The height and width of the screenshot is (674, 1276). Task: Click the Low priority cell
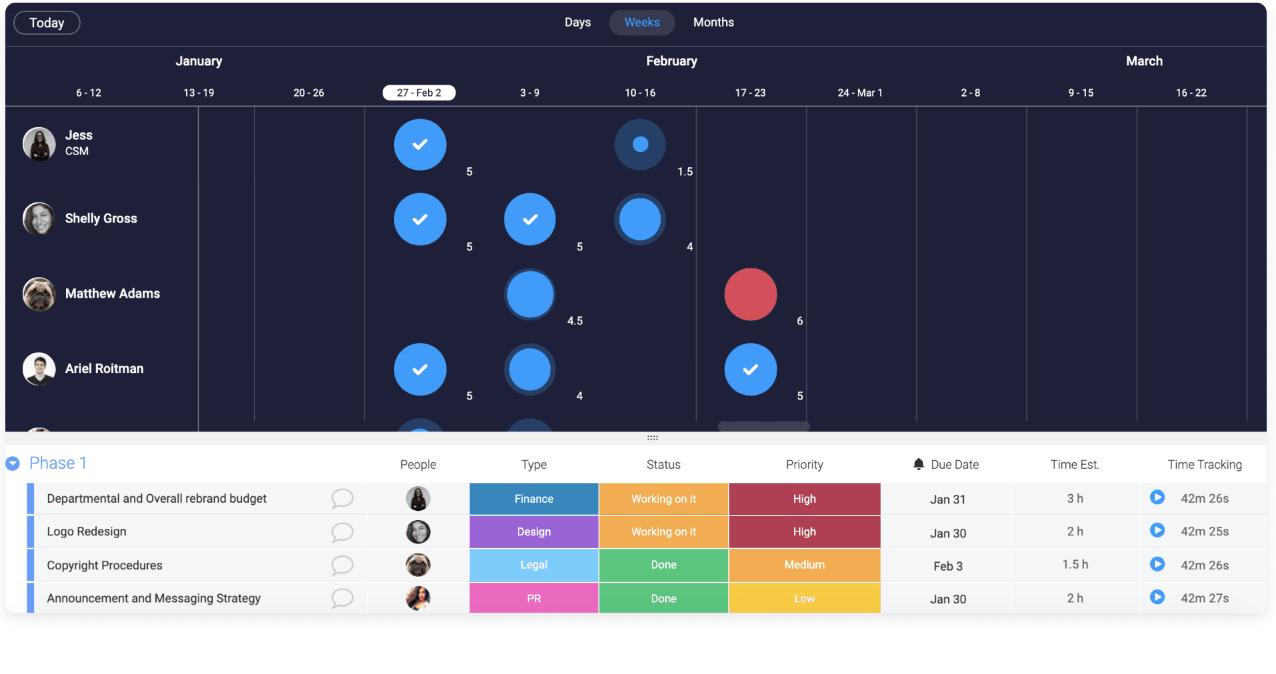point(804,598)
